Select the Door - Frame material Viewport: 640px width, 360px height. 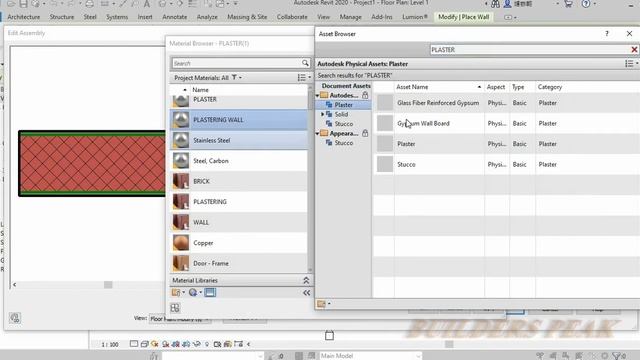[x=239, y=263]
